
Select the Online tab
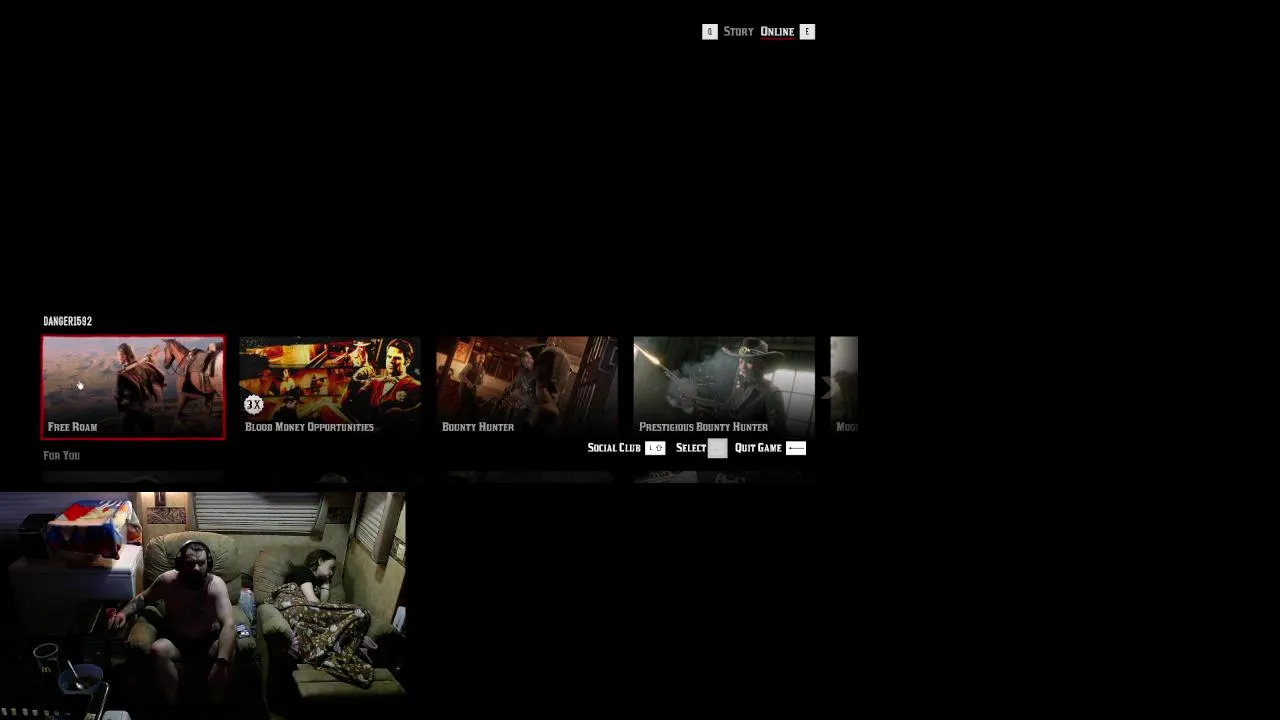pyautogui.click(x=777, y=32)
